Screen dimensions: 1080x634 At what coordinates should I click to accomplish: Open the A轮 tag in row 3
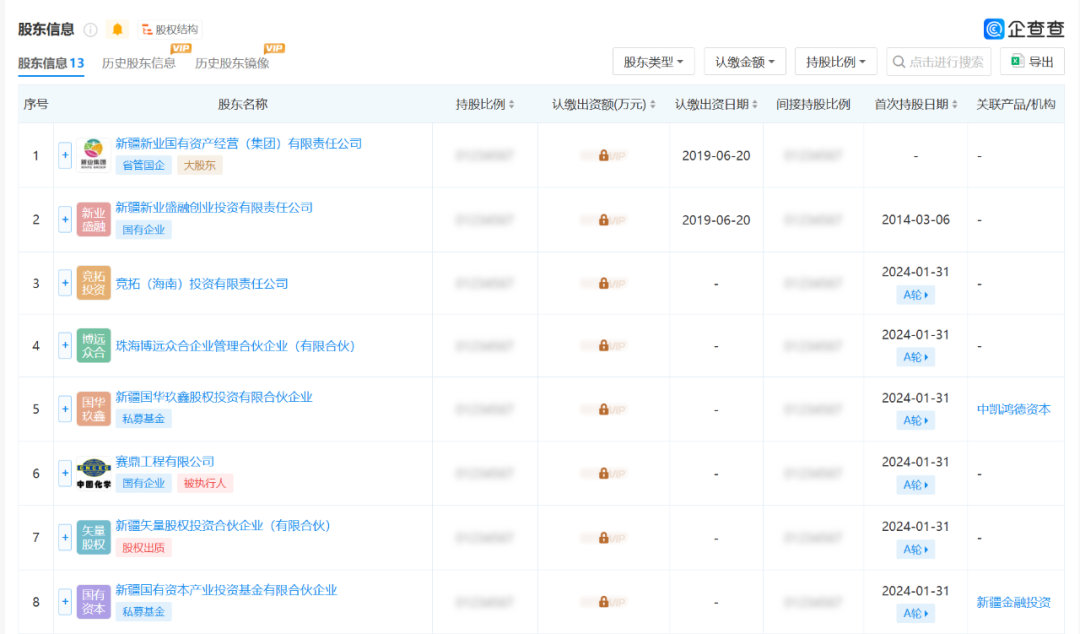click(x=915, y=295)
